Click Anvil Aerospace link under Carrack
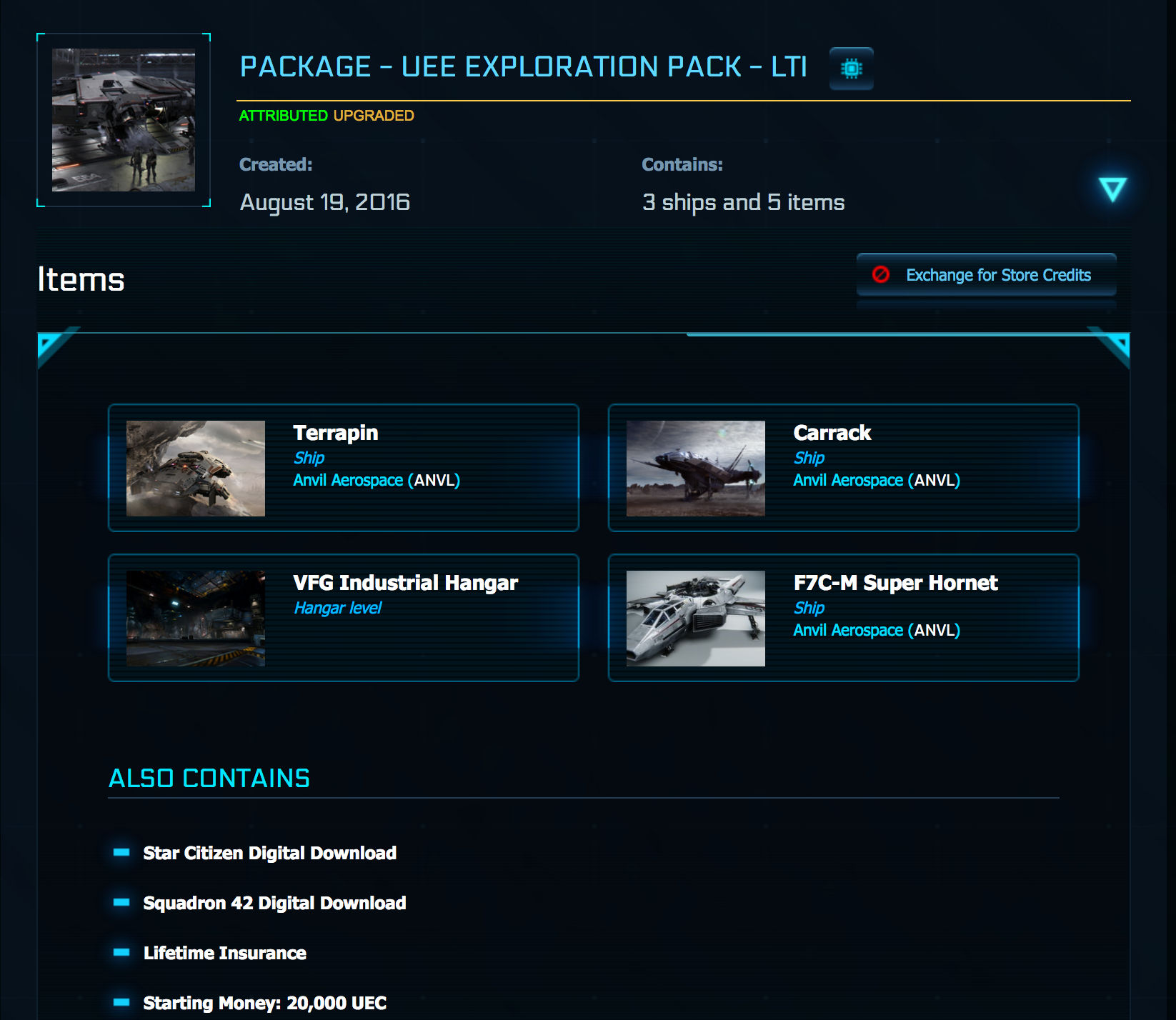Screen dimensions: 1176x1020 tap(877, 480)
